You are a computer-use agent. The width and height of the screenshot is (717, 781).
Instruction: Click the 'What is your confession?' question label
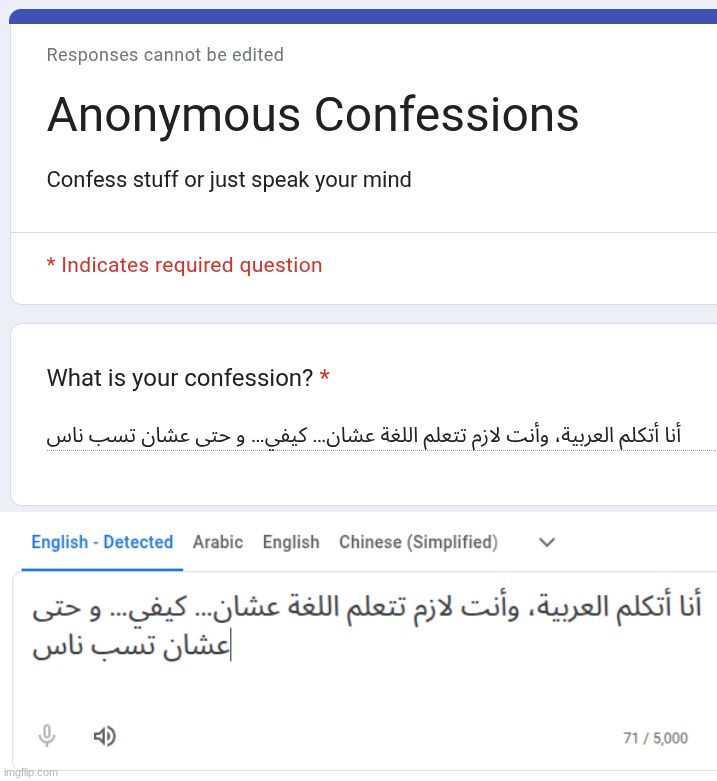180,379
